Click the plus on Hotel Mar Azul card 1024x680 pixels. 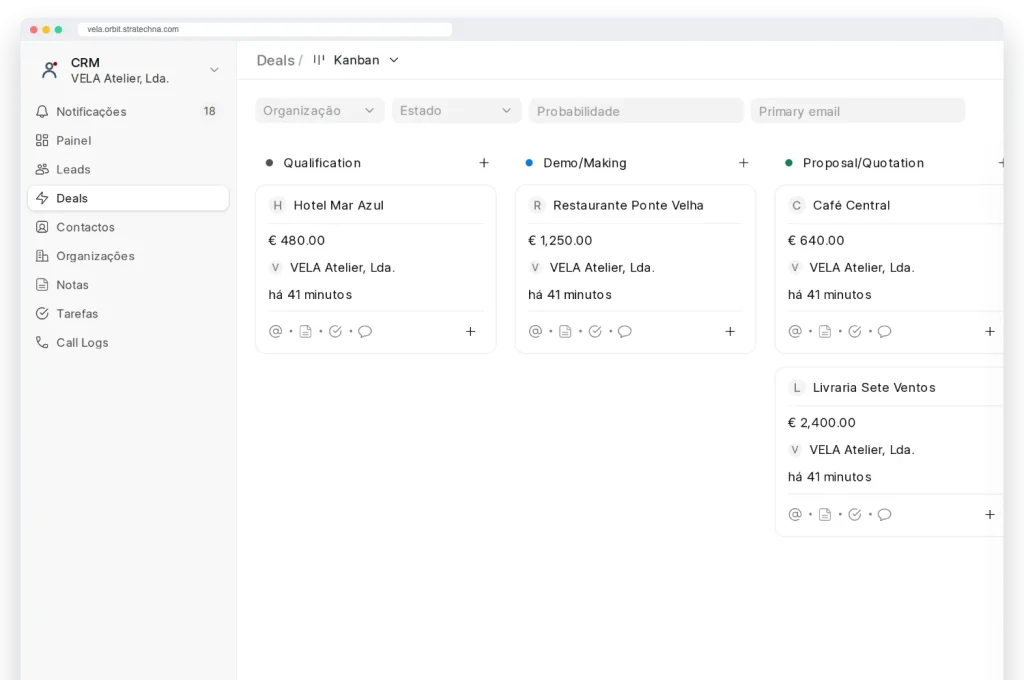coord(471,331)
